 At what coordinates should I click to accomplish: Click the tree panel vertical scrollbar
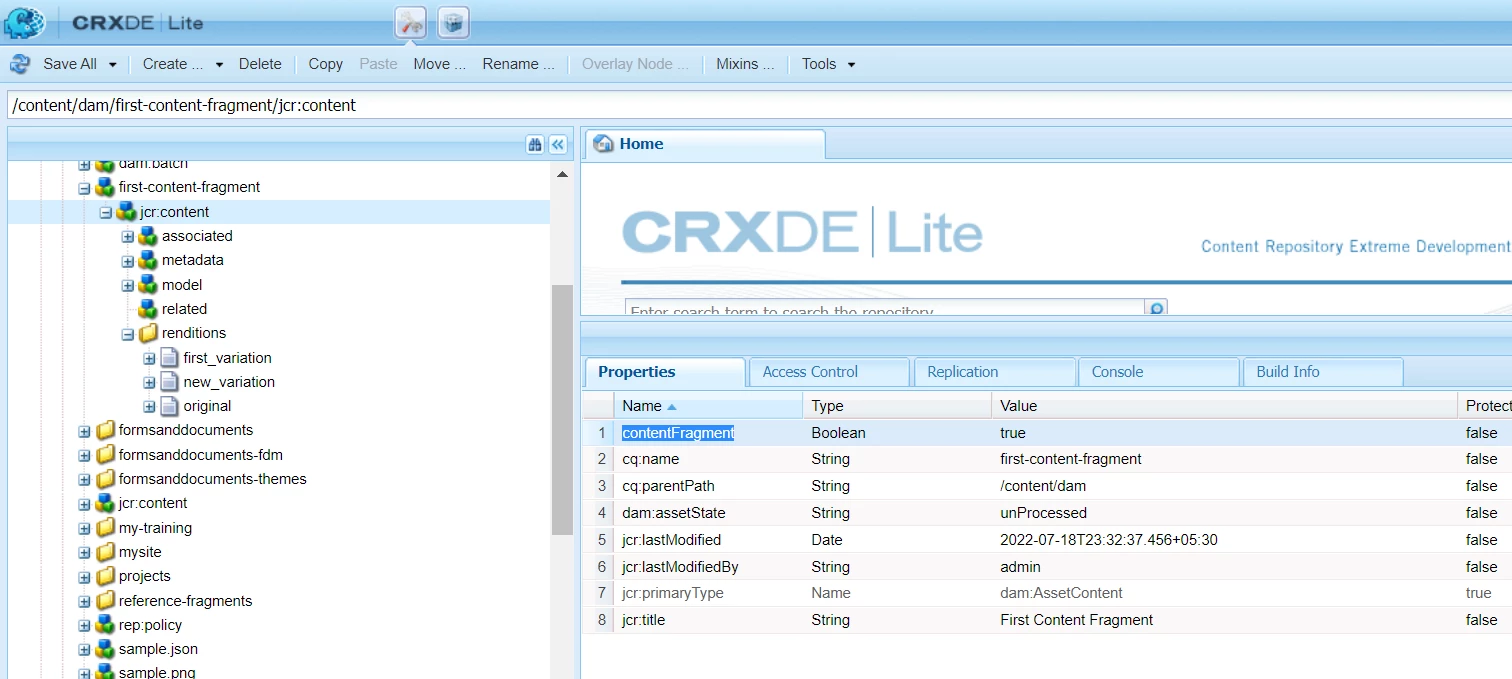[562, 410]
